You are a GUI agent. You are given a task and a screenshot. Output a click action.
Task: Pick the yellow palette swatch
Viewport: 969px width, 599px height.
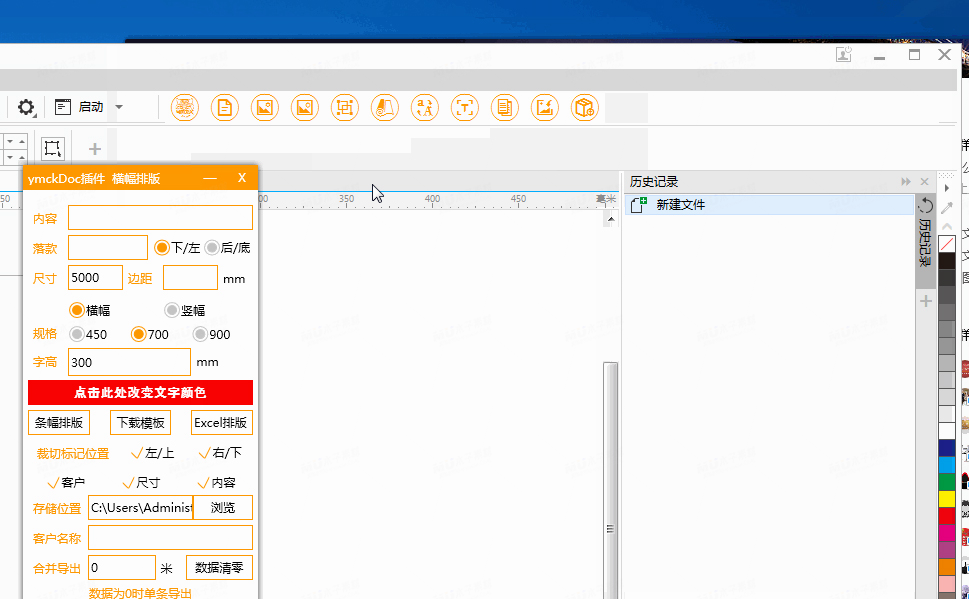tap(947, 498)
